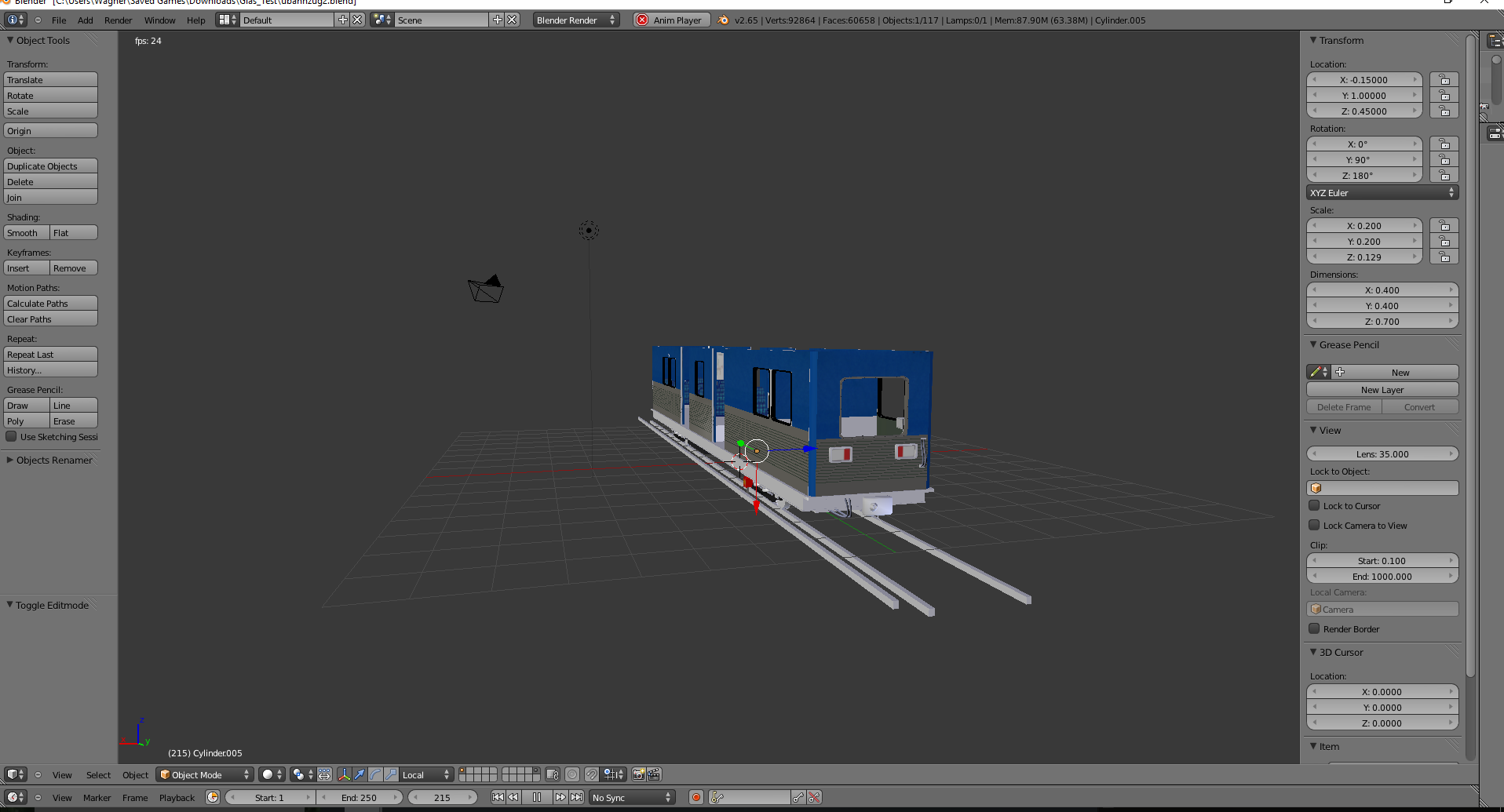Click the Lens 35.000 slider field
The height and width of the screenshot is (812, 1504).
coord(1382,454)
